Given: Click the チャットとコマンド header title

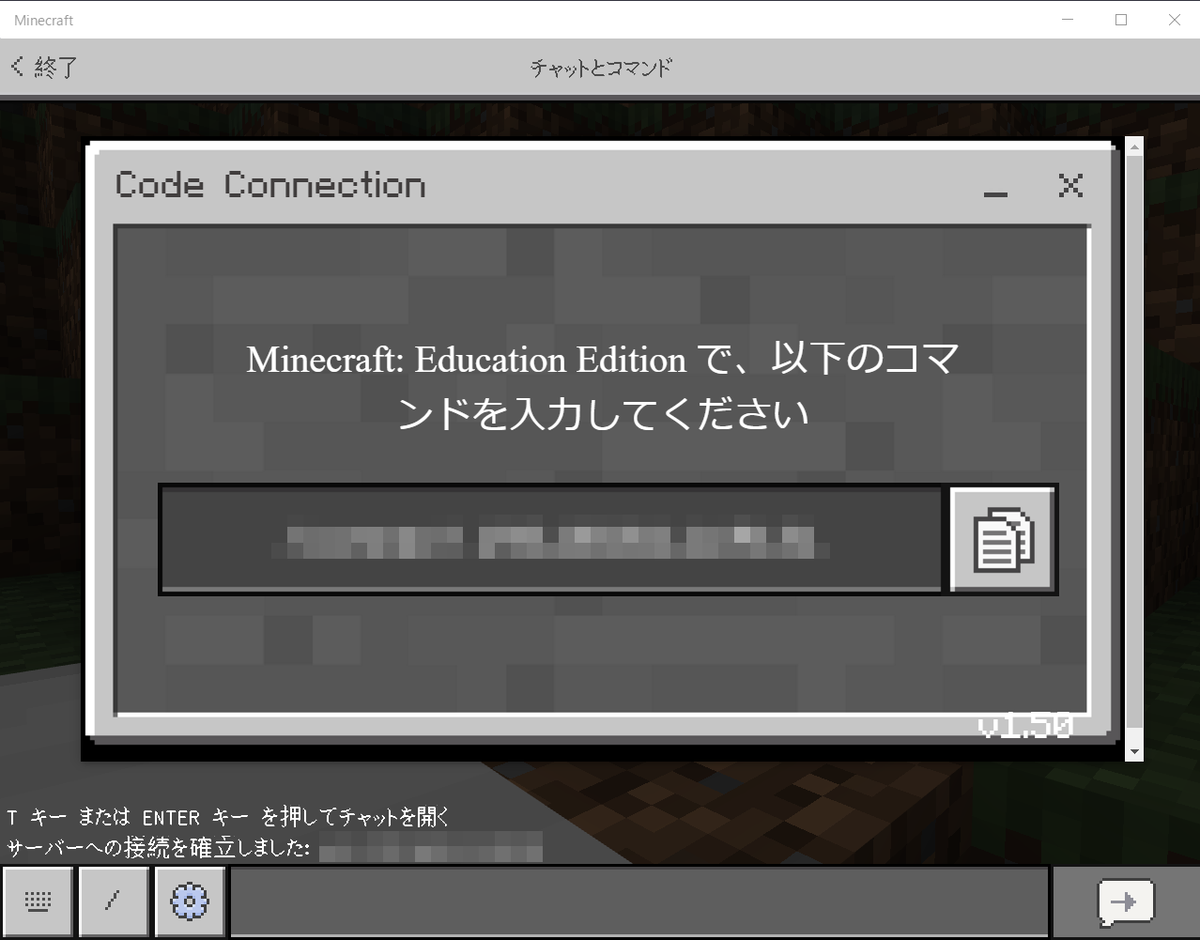Looking at the screenshot, I should pyautogui.click(x=600, y=68).
